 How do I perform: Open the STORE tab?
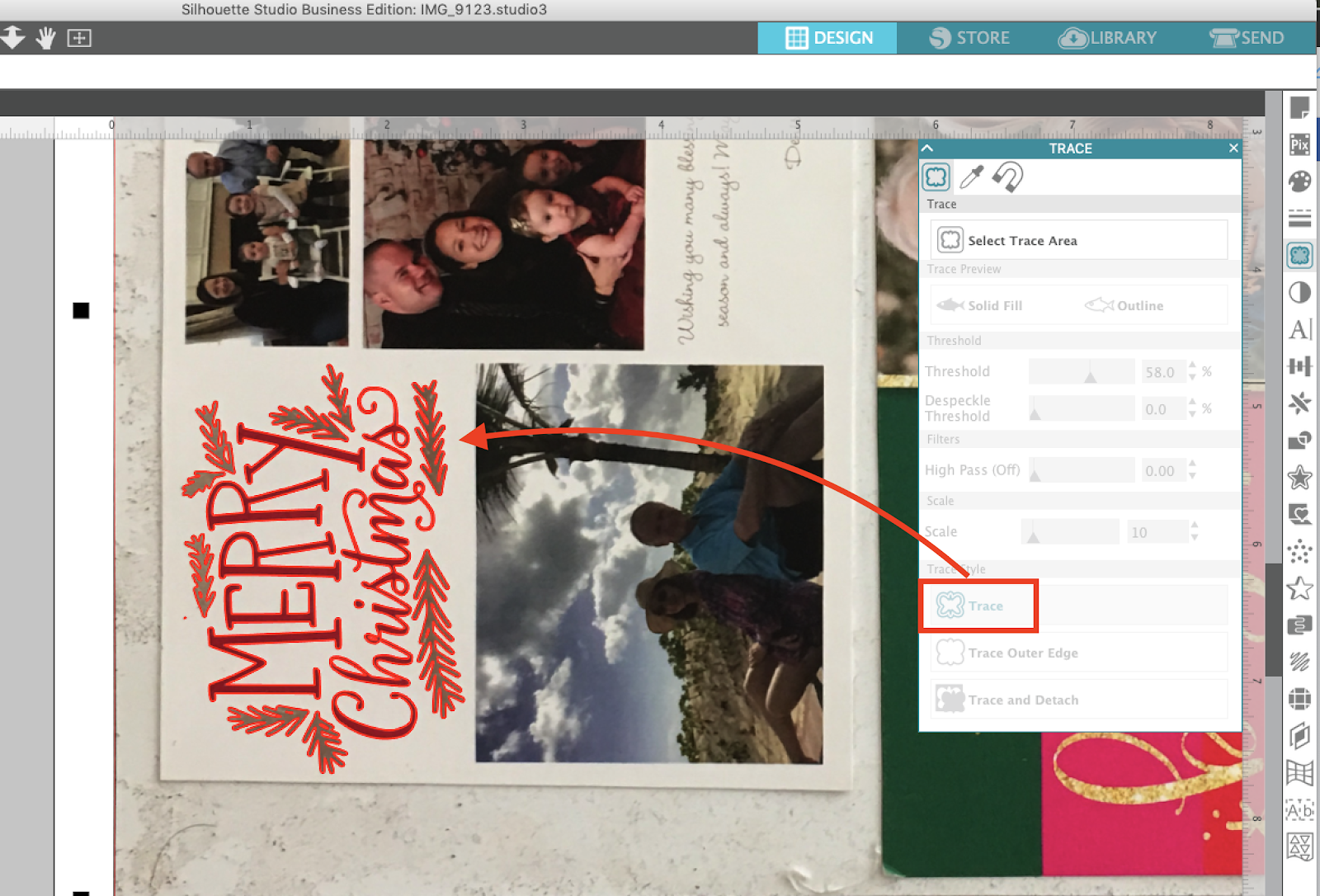click(x=969, y=38)
